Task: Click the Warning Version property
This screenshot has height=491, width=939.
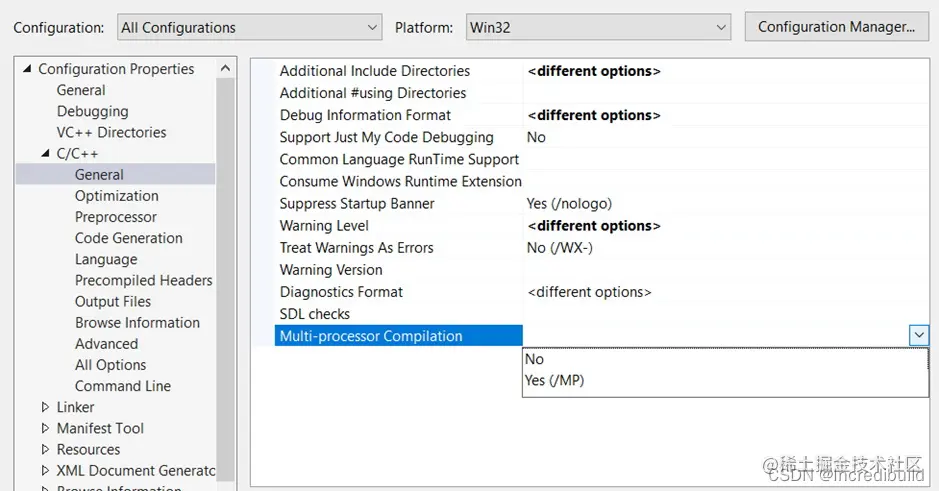Action: 331,270
